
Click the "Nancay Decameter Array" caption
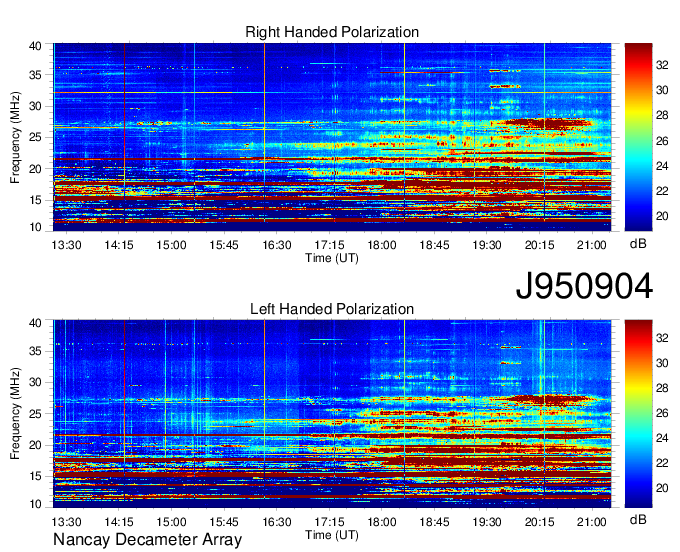click(147, 540)
